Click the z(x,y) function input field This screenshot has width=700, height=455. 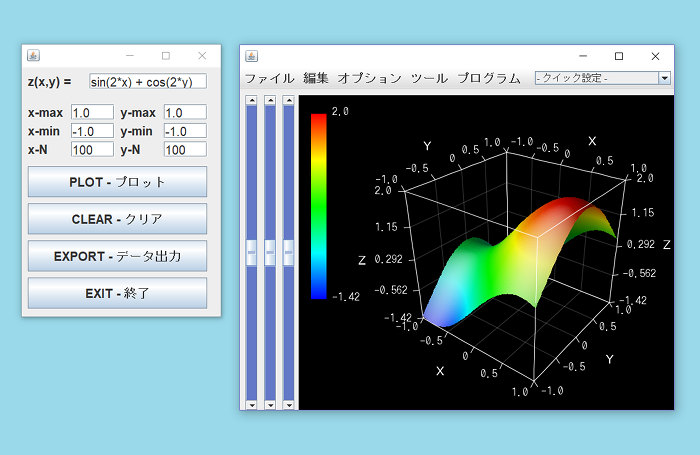point(147,82)
